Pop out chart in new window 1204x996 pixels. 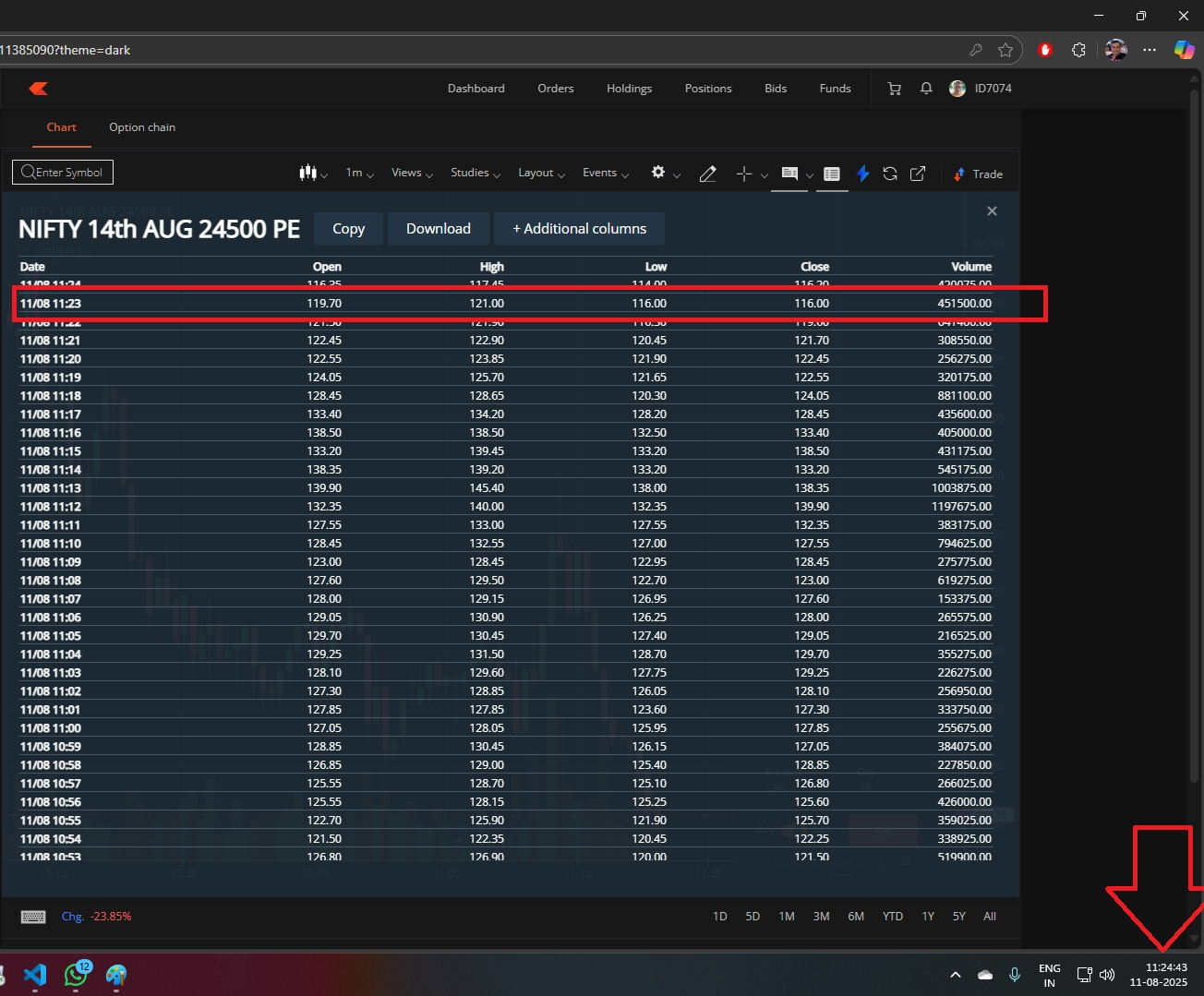[x=918, y=174]
